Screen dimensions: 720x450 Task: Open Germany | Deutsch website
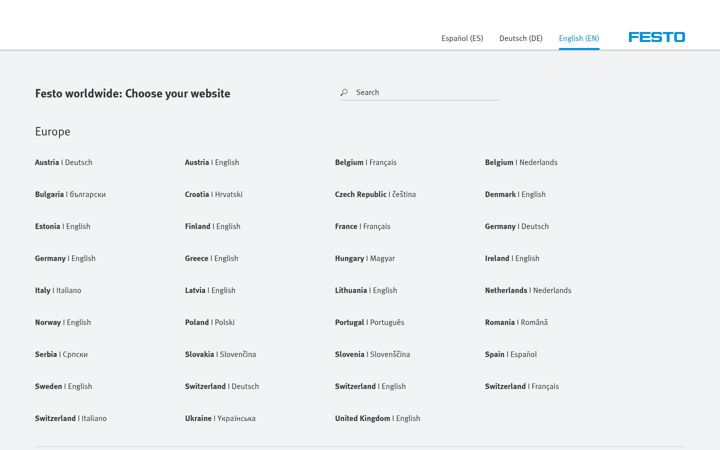517,226
